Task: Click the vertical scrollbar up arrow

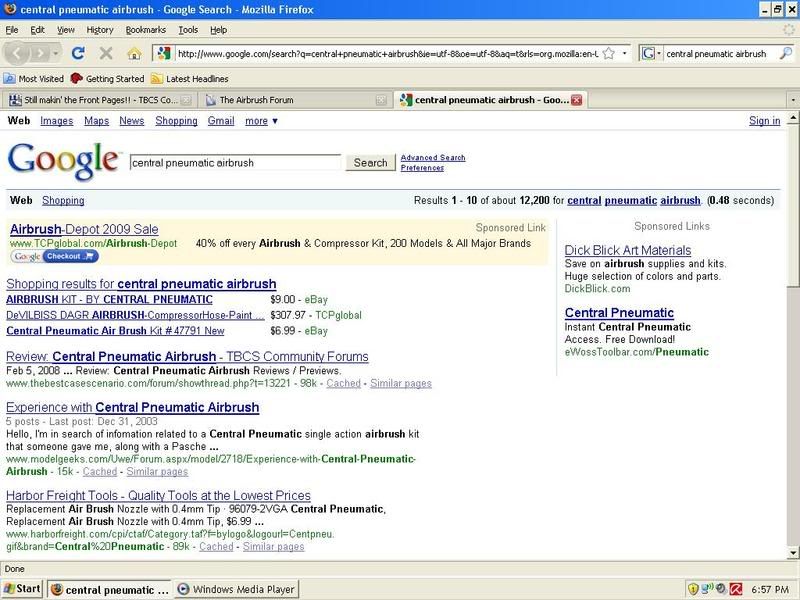Action: pyautogui.click(x=793, y=118)
